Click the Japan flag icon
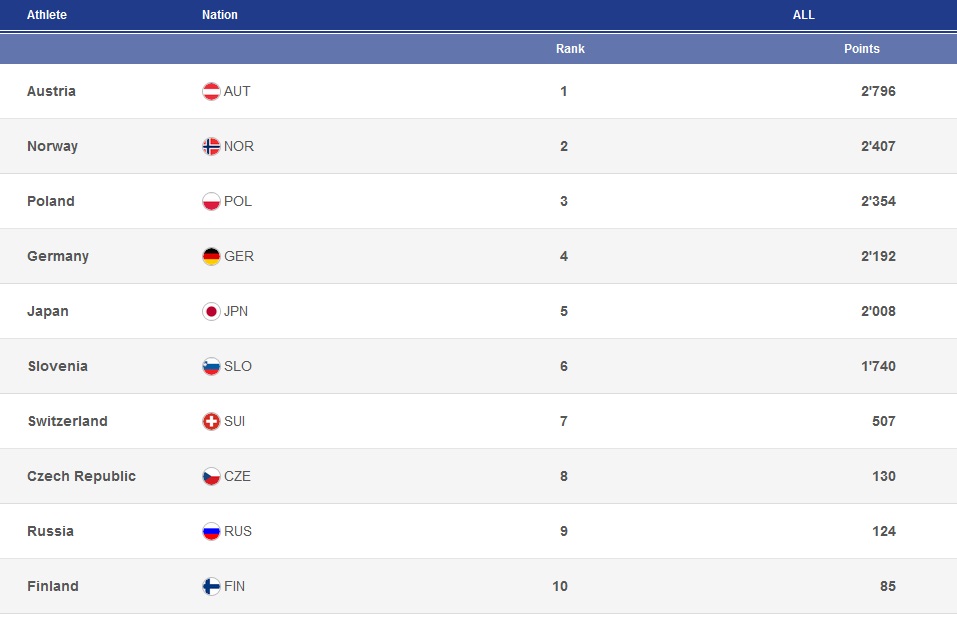Screen dimensions: 957x617 tap(211, 311)
